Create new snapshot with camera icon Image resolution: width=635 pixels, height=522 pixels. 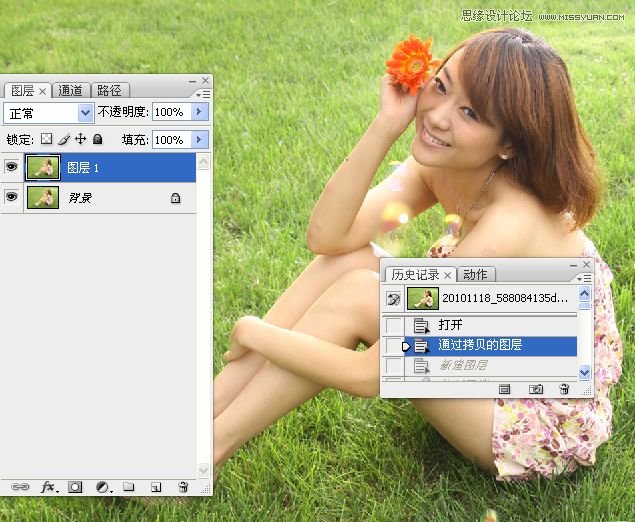coord(536,388)
